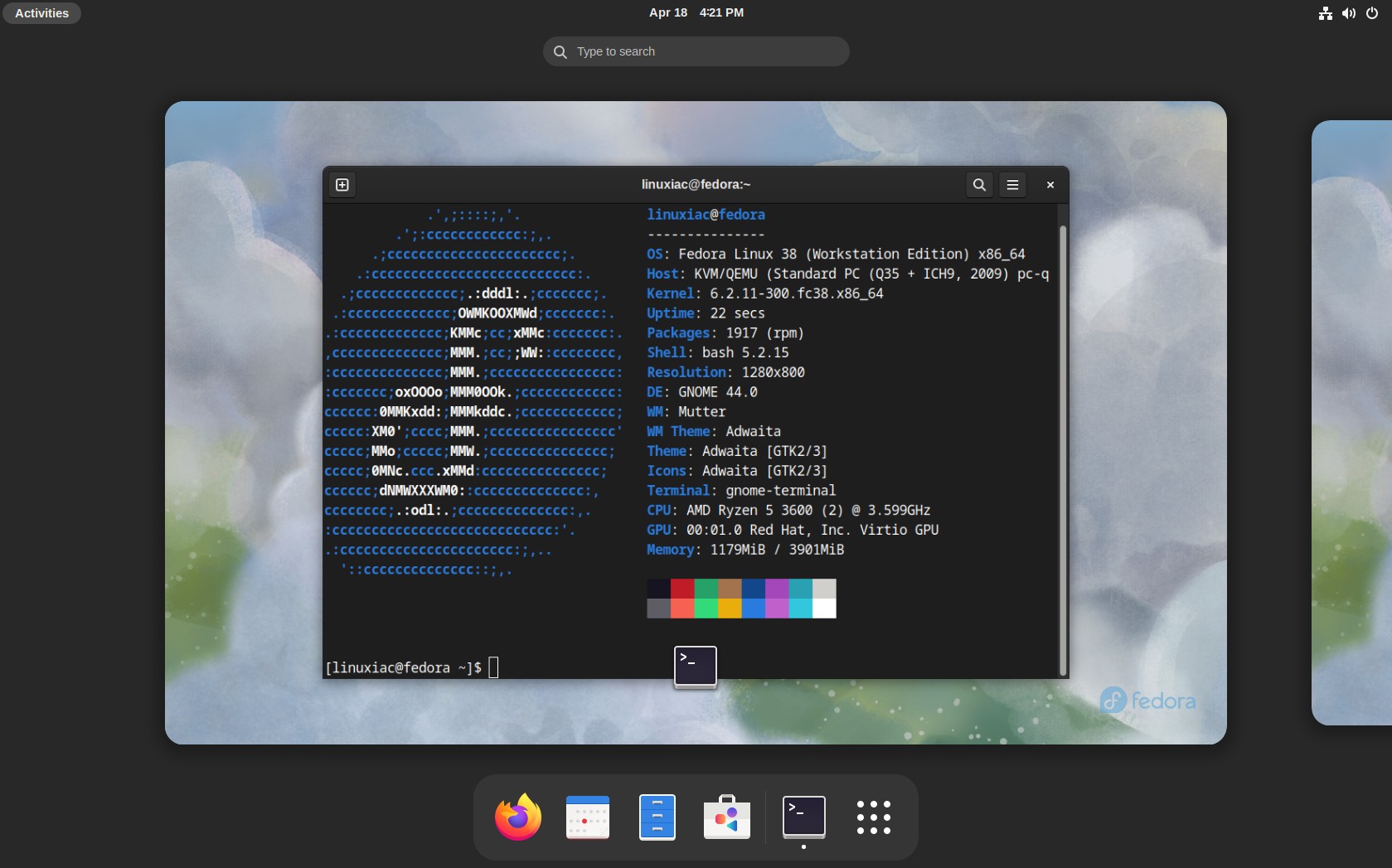Image resolution: width=1392 pixels, height=868 pixels.
Task: Click the Terminal line gnome-terminal
Action: (741, 491)
